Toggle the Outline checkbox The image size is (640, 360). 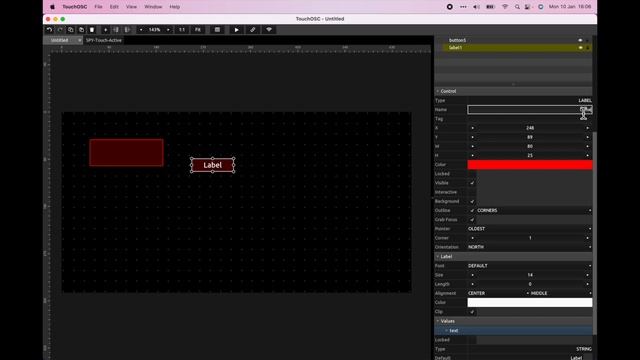tap(472, 211)
